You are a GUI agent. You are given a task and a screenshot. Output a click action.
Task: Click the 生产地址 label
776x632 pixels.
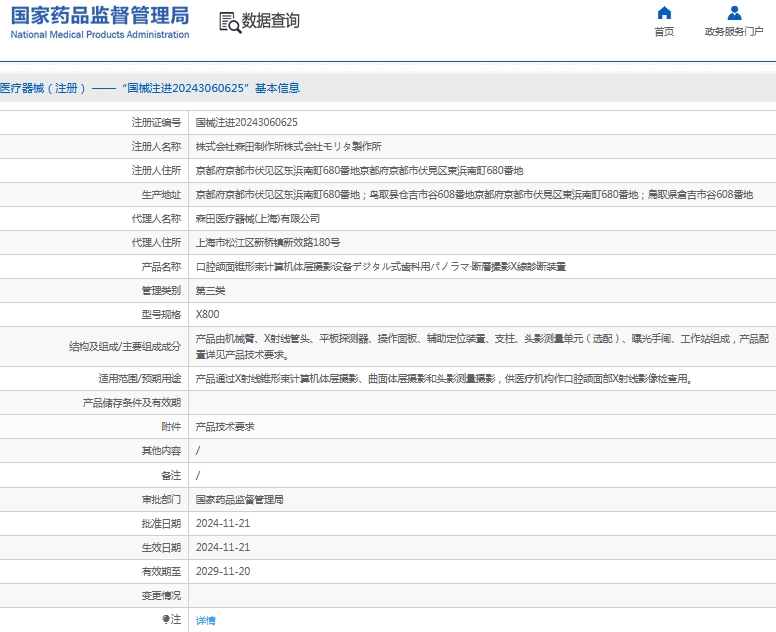161,194
